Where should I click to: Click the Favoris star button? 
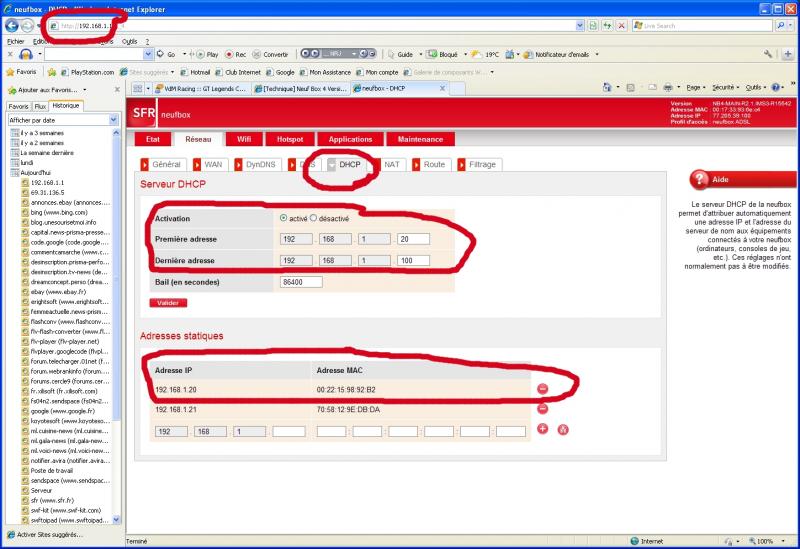coord(21,72)
